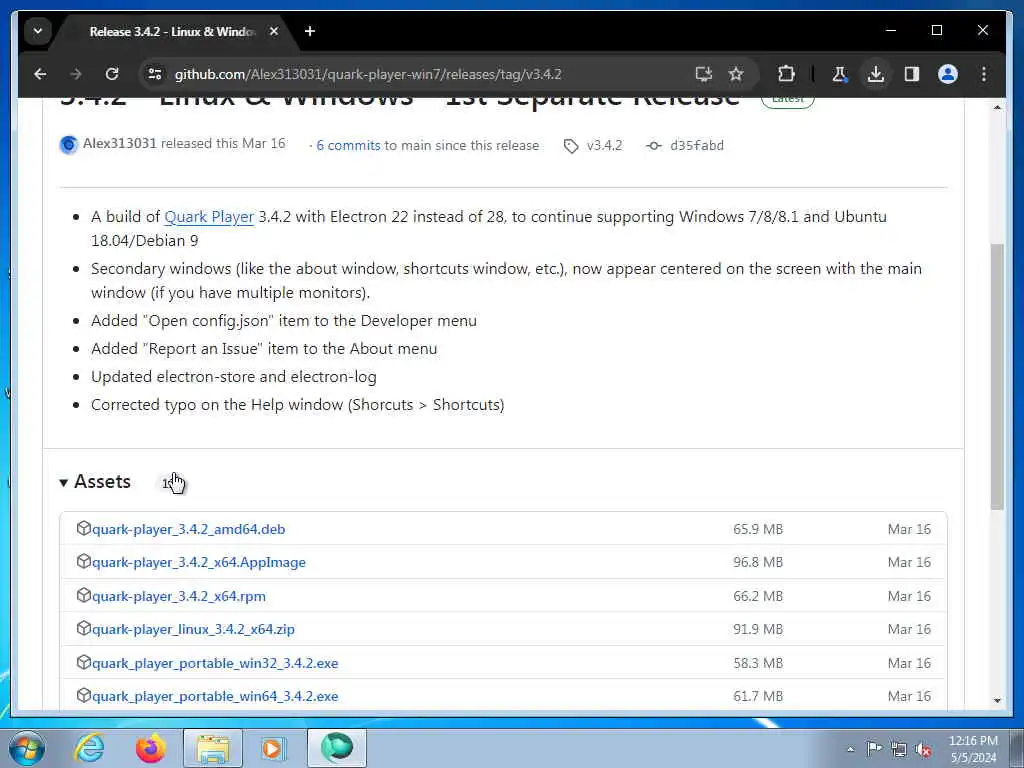Toggle the browser side panel
The width and height of the screenshot is (1024, 768).
tap(912, 74)
